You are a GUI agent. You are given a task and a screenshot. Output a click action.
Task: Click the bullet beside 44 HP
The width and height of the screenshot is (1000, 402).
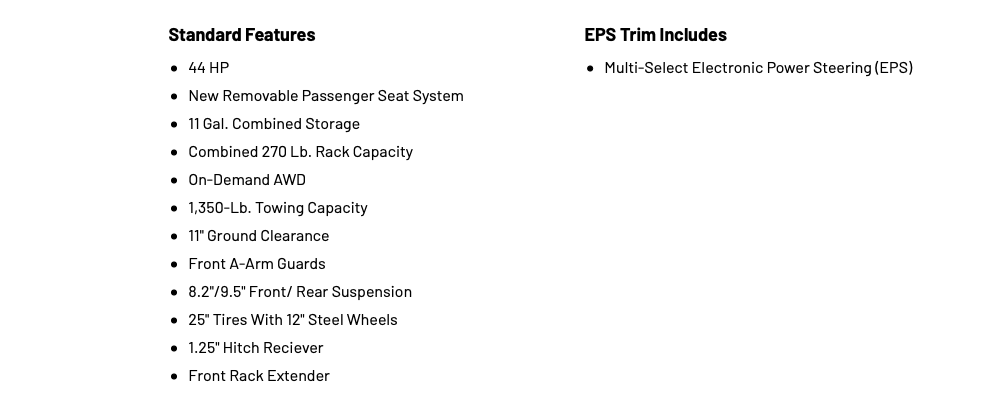[175, 68]
